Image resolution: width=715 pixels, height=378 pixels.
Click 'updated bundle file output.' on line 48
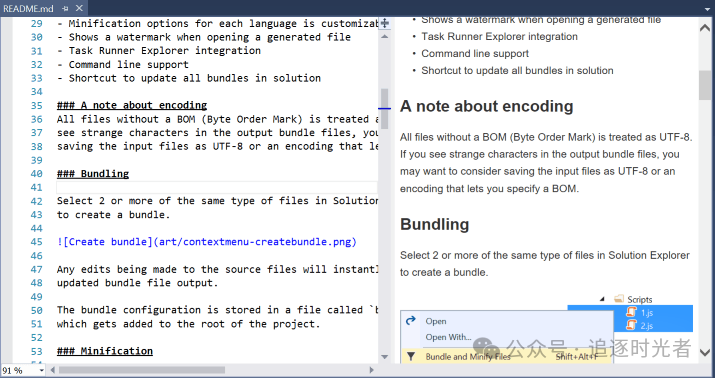138,283
